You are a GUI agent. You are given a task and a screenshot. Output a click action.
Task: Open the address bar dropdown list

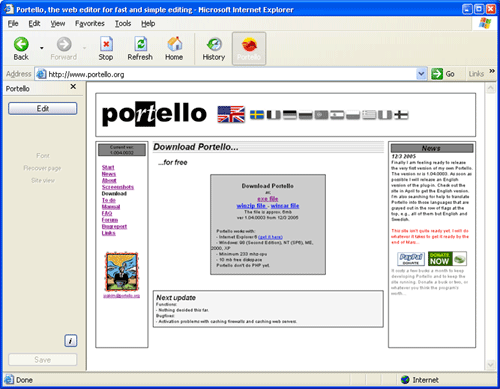click(x=421, y=74)
